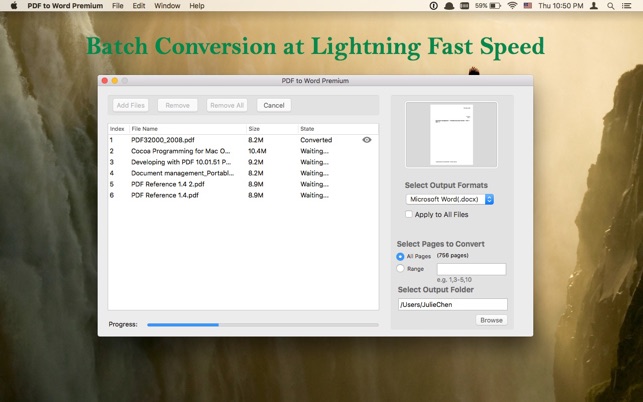
Task: Select the Document management_Portabl... row
Action: (243, 173)
